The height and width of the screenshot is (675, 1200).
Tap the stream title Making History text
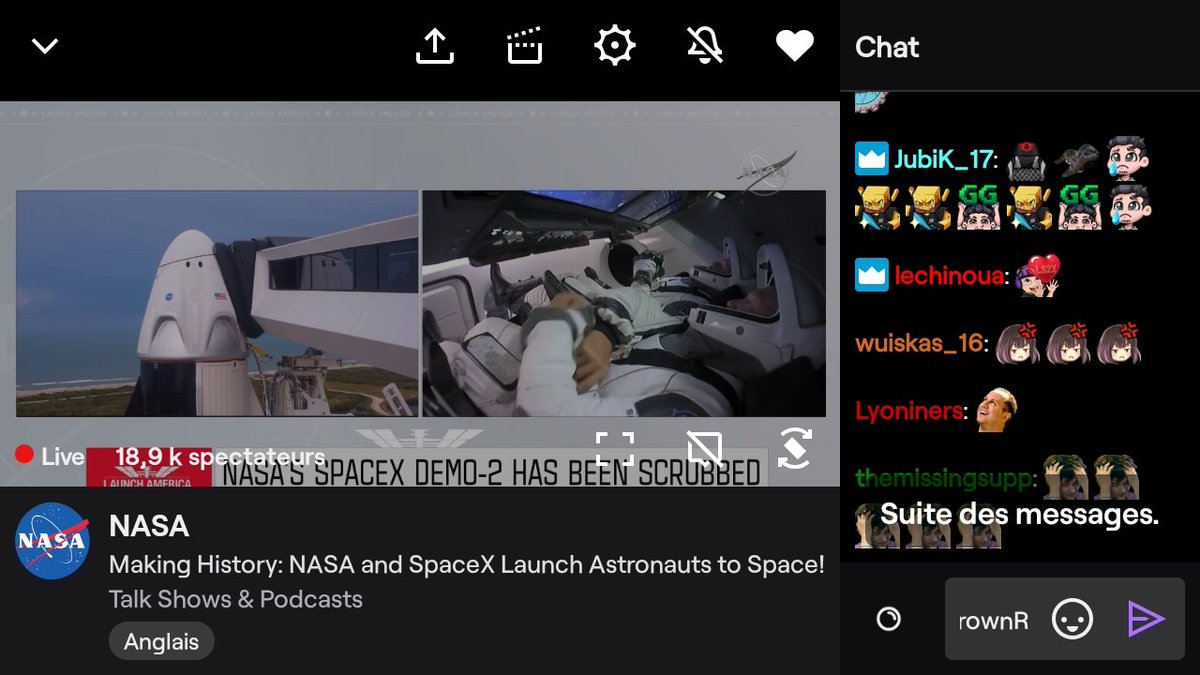click(x=467, y=565)
